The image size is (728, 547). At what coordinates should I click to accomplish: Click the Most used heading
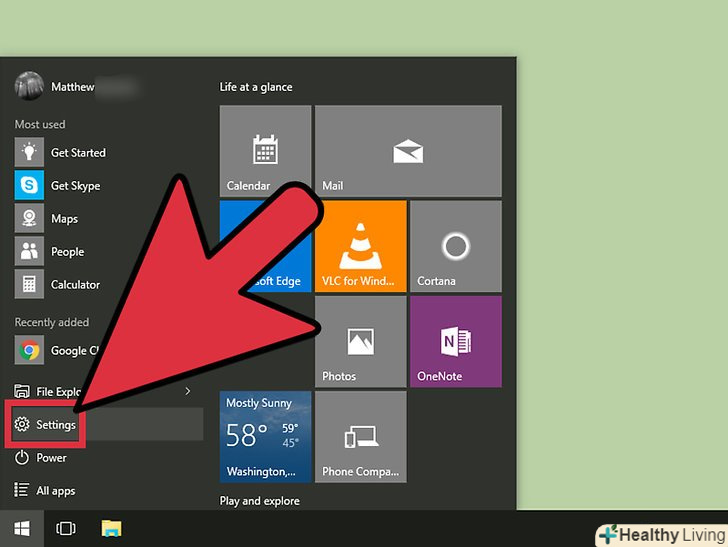(x=40, y=124)
